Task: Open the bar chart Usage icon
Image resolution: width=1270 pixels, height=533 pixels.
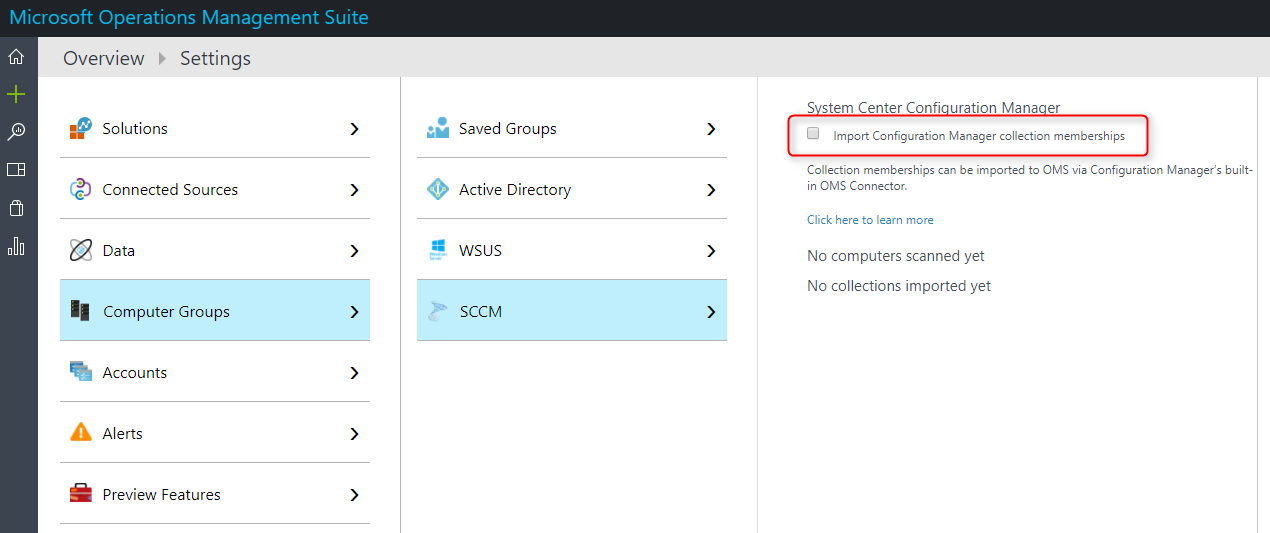Action: 16,246
